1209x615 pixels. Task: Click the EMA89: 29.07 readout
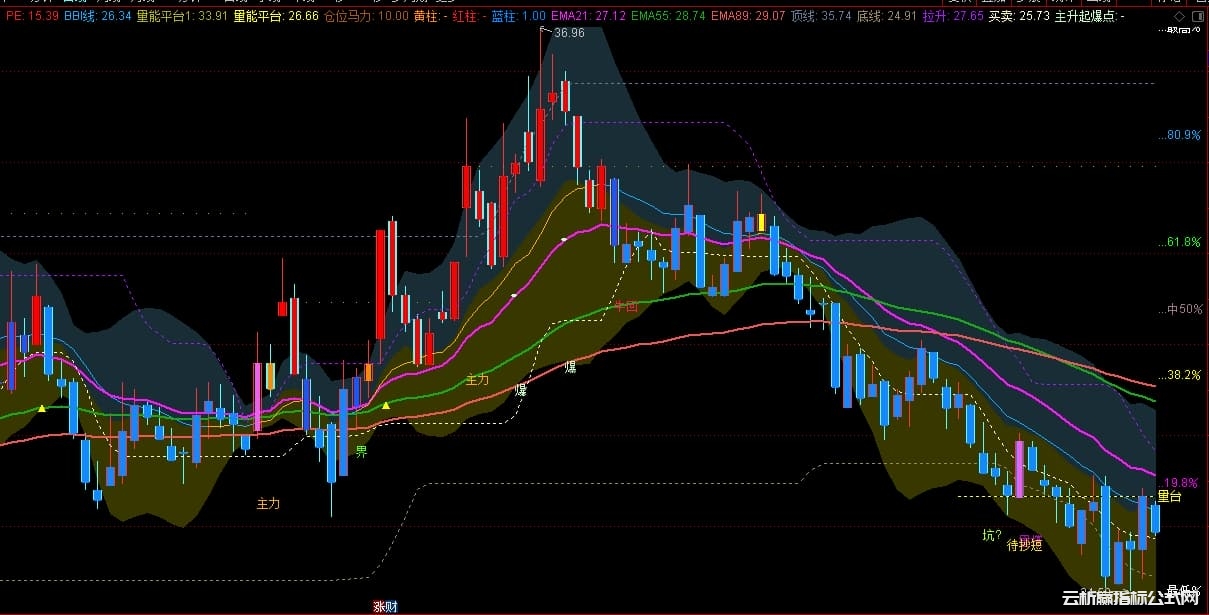pos(748,17)
